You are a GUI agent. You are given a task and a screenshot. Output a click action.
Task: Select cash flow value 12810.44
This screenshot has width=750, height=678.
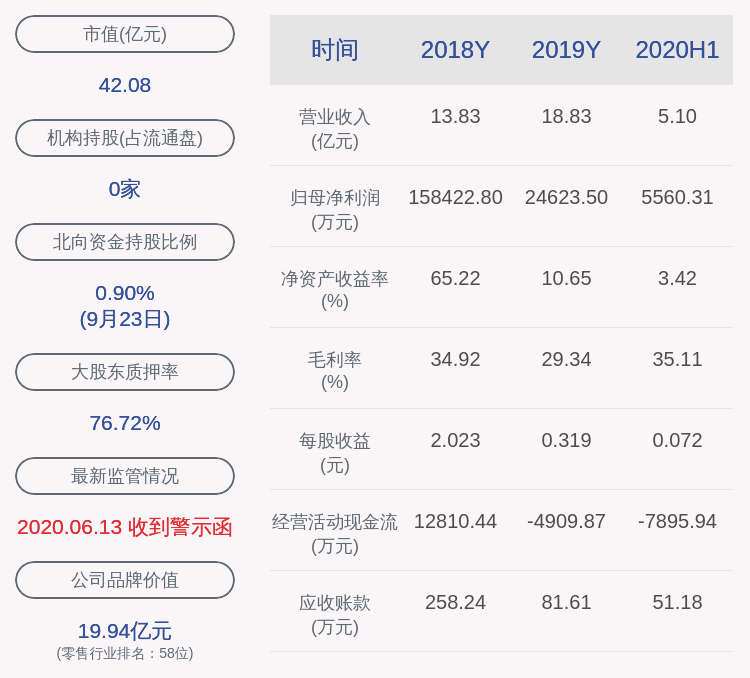point(455,521)
